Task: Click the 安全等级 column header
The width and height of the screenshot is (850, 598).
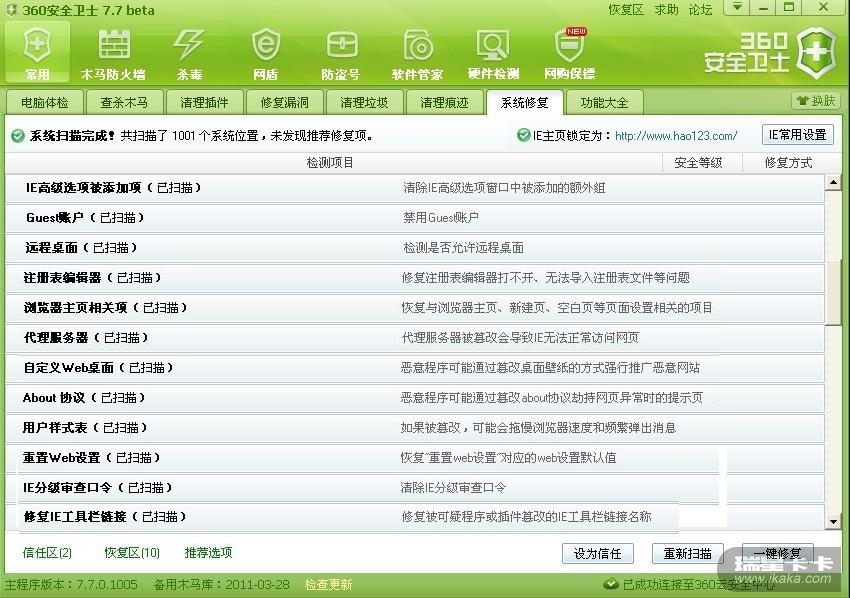Action: pos(698,163)
